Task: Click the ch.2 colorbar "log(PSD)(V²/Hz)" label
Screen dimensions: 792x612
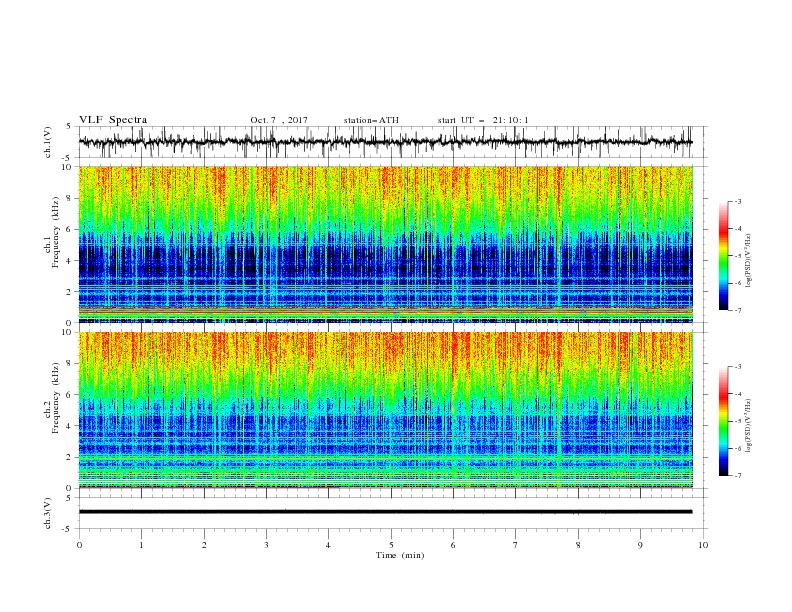Action: (749, 425)
